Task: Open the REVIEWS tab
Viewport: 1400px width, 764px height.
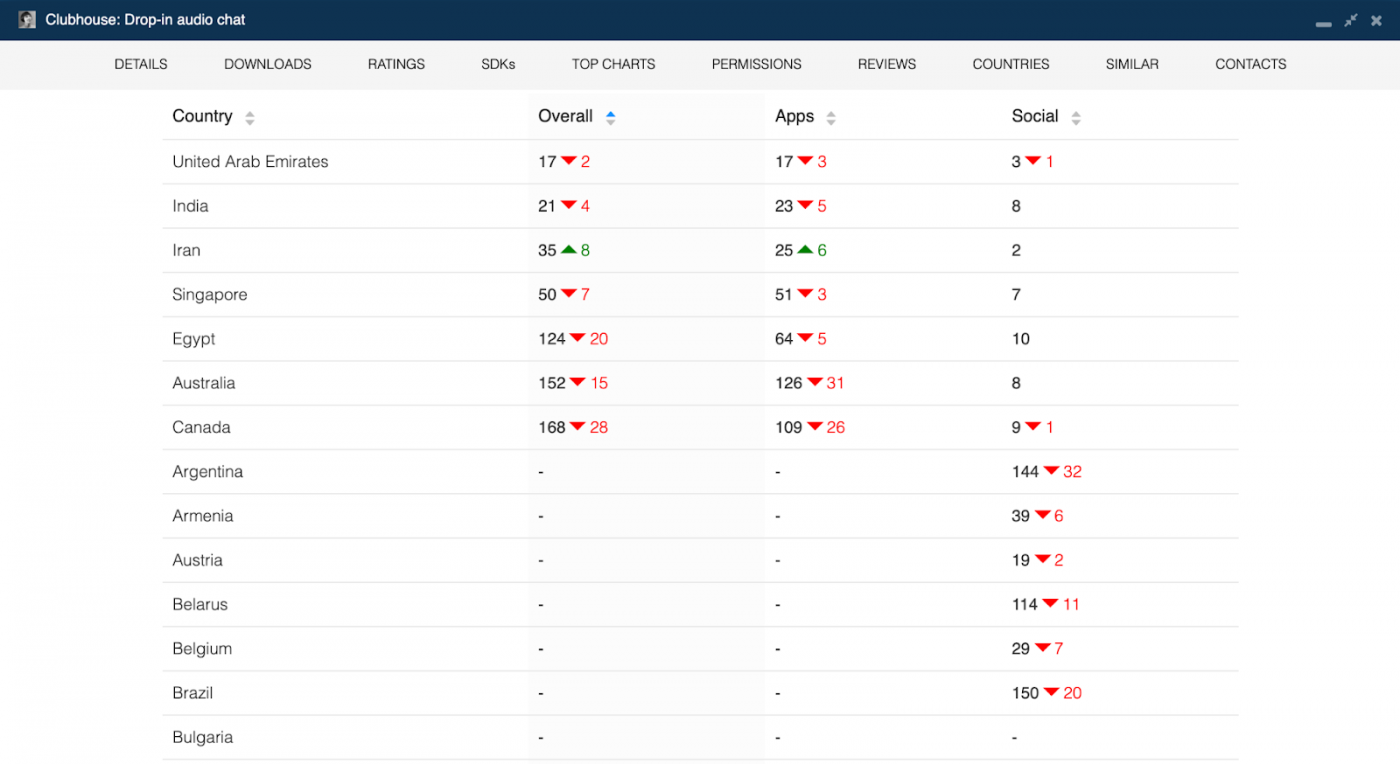Action: click(887, 64)
